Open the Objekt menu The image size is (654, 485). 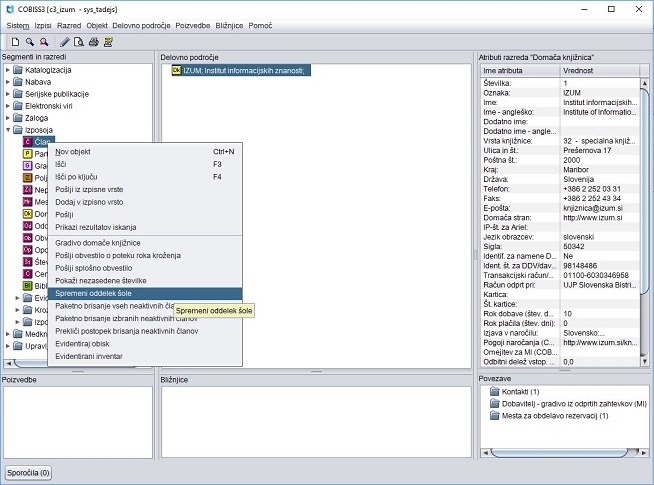[x=97, y=26]
